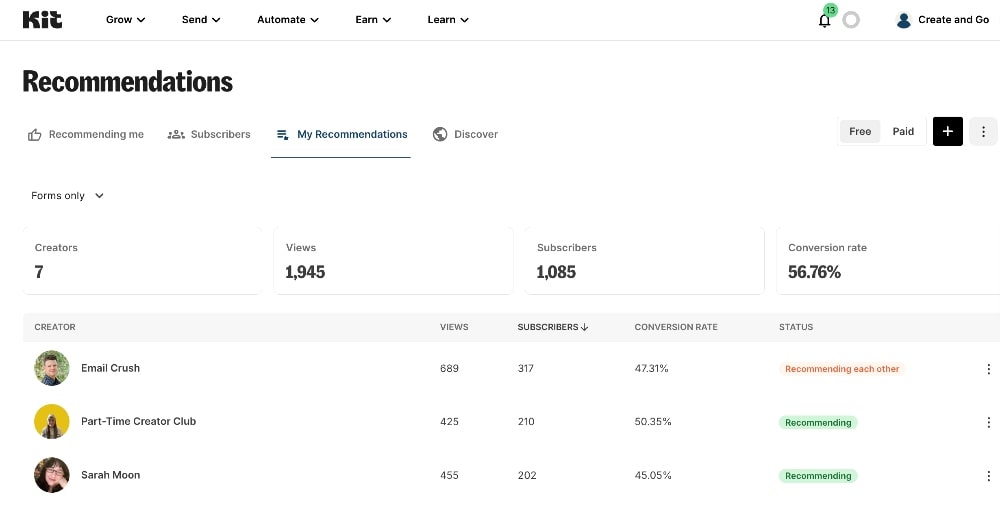This screenshot has width=1000, height=509.
Task: Click the Recommending each other status badge
Action: pyautogui.click(x=842, y=369)
